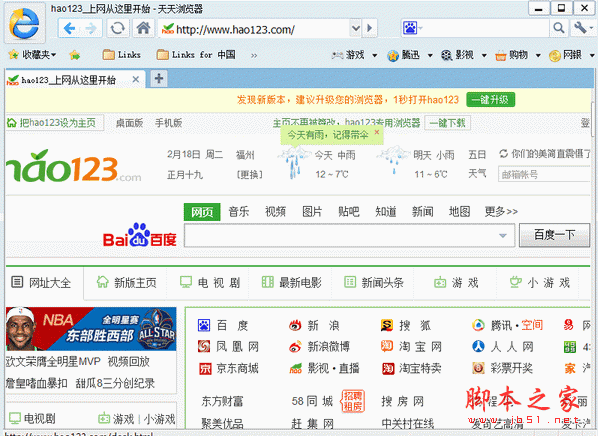Click the 更换 city link

pyautogui.click(x=249, y=175)
